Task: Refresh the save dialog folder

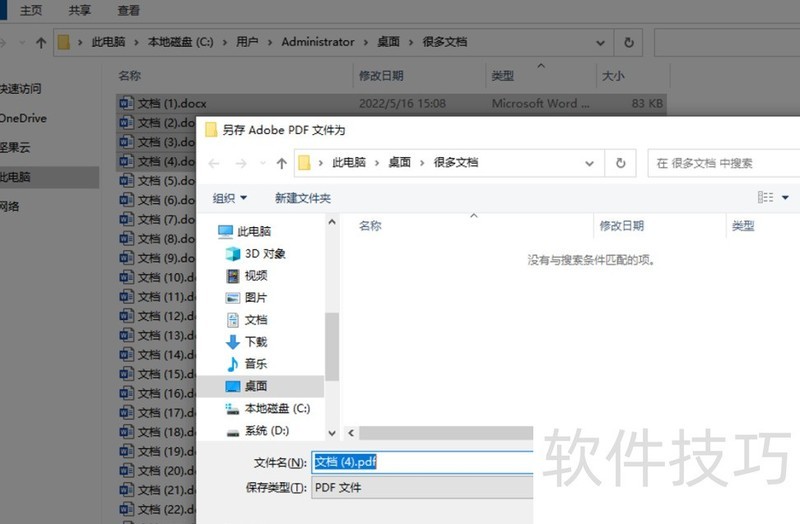Action: click(x=620, y=163)
